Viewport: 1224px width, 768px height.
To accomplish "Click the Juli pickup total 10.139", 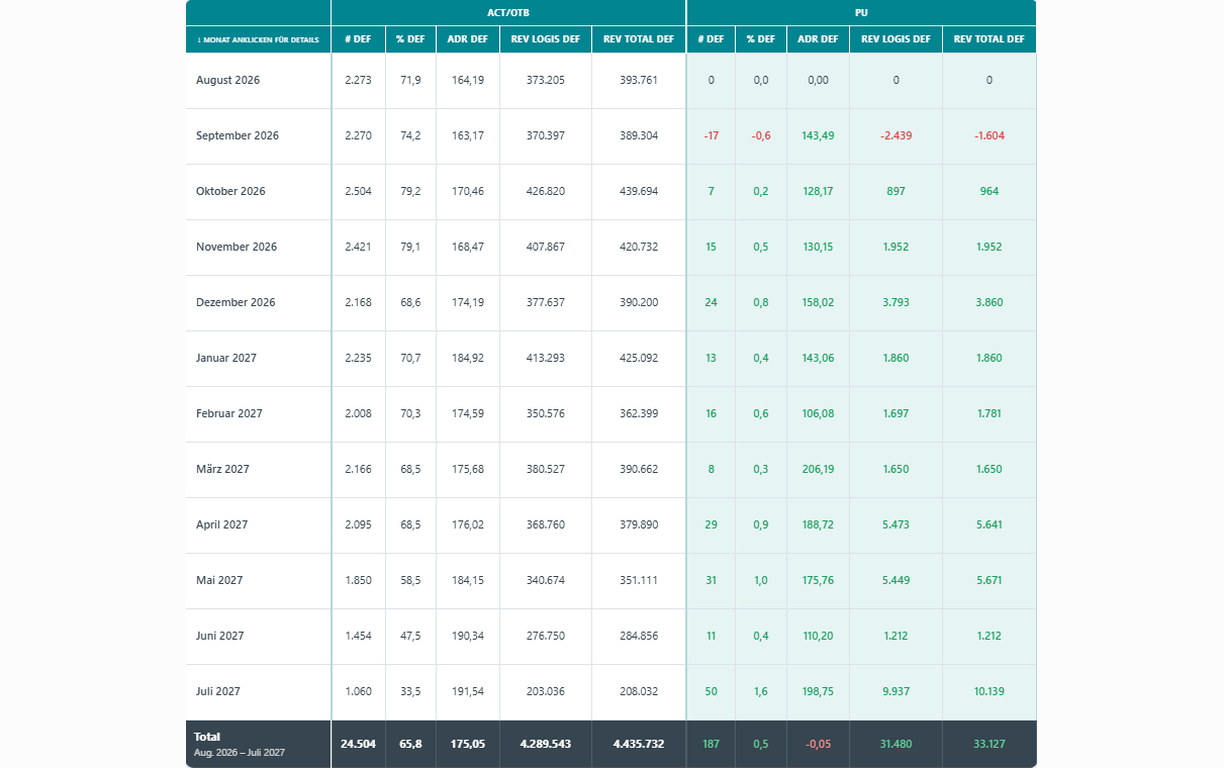I will pos(989,692).
